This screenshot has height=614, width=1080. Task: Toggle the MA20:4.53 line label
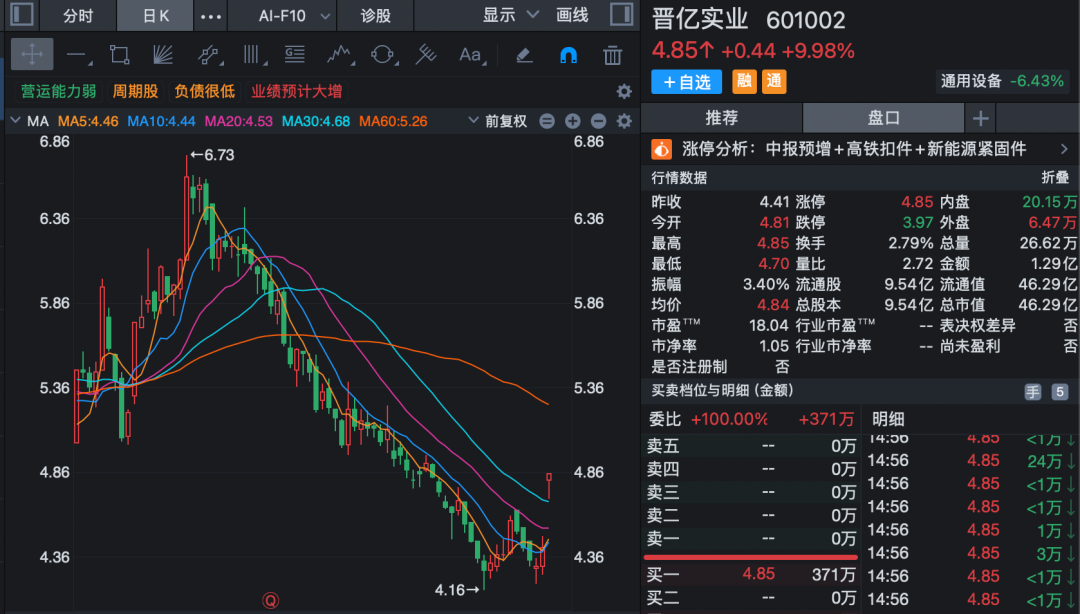[x=238, y=121]
